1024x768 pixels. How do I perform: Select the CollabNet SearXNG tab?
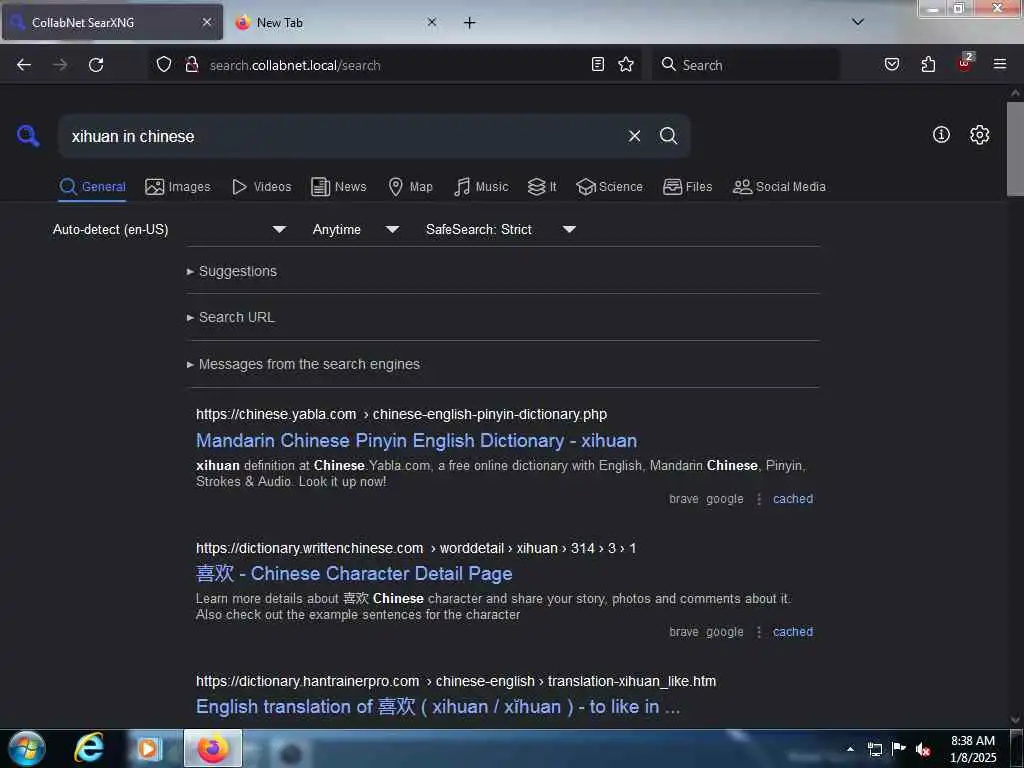click(x=112, y=22)
